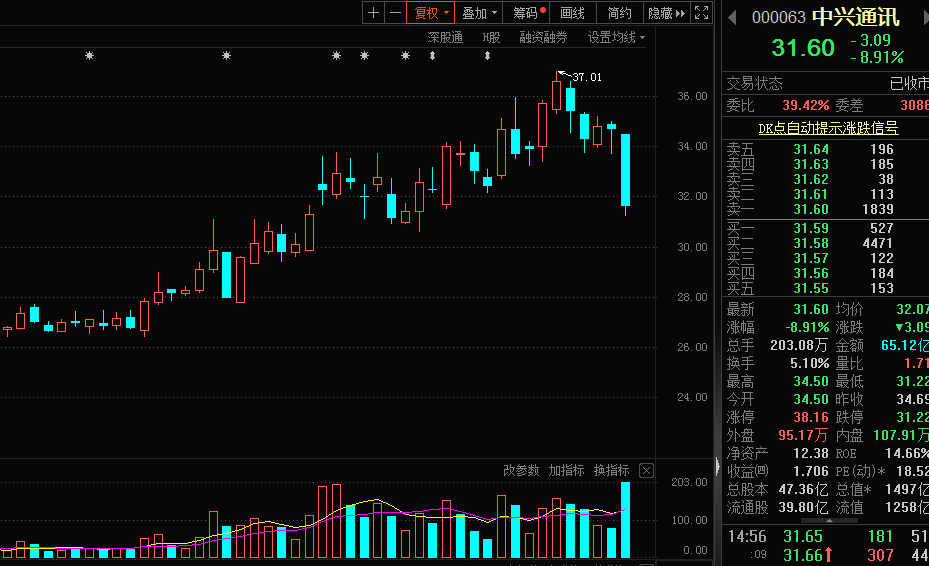Select the 卖一 row at 31.60
Screen dimensions: 929x566
pyautogui.click(x=827, y=209)
